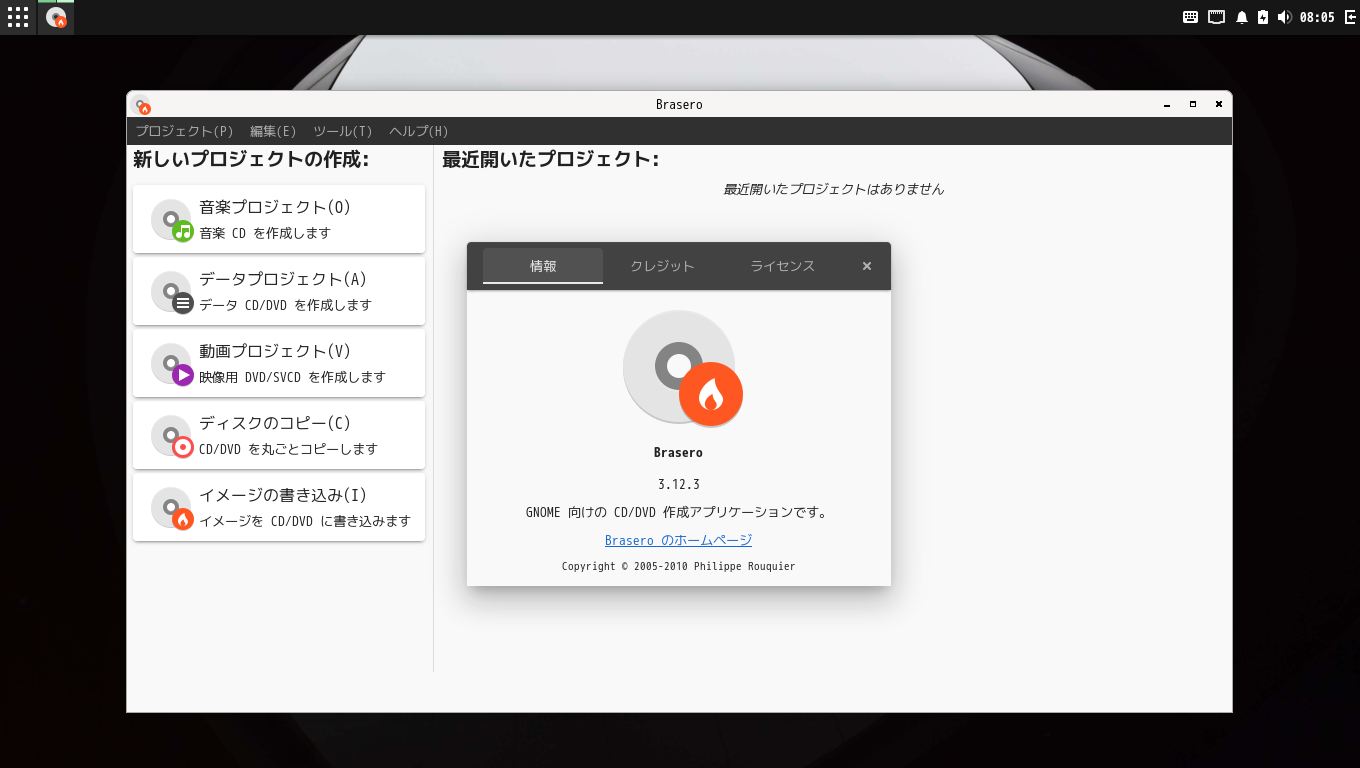Click the 新しいプロジェクトの作成 heading
Image resolution: width=1360 pixels, height=768 pixels.
tap(251, 159)
